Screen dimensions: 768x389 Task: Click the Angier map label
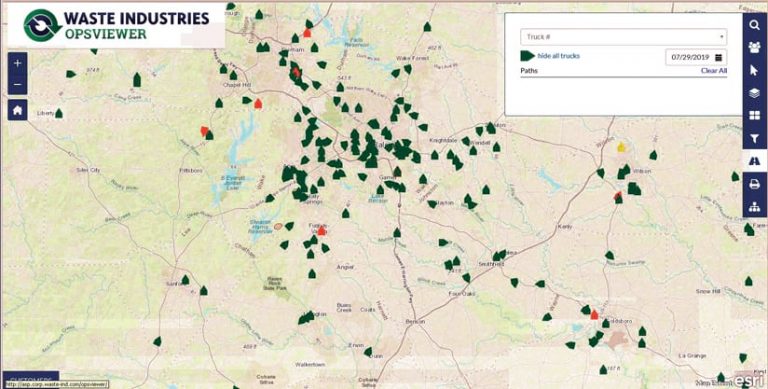pos(345,267)
